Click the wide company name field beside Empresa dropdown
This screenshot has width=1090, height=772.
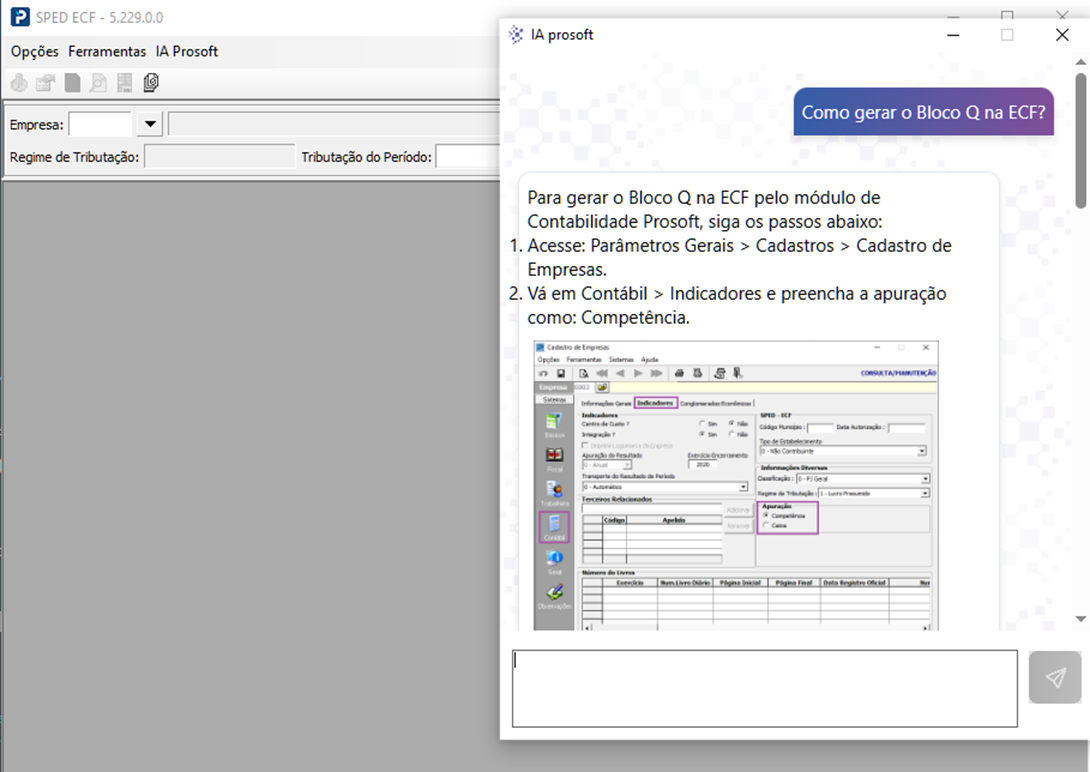(x=334, y=124)
